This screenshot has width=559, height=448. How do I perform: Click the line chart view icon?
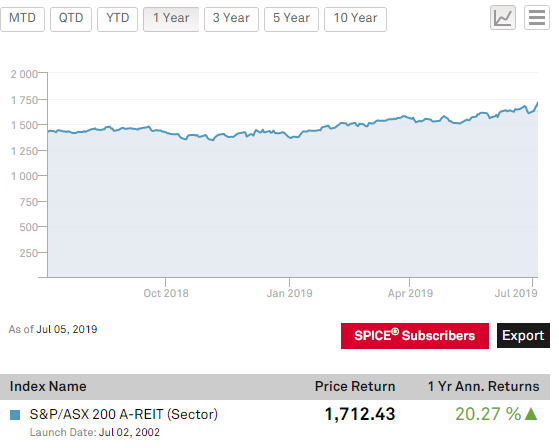click(503, 17)
